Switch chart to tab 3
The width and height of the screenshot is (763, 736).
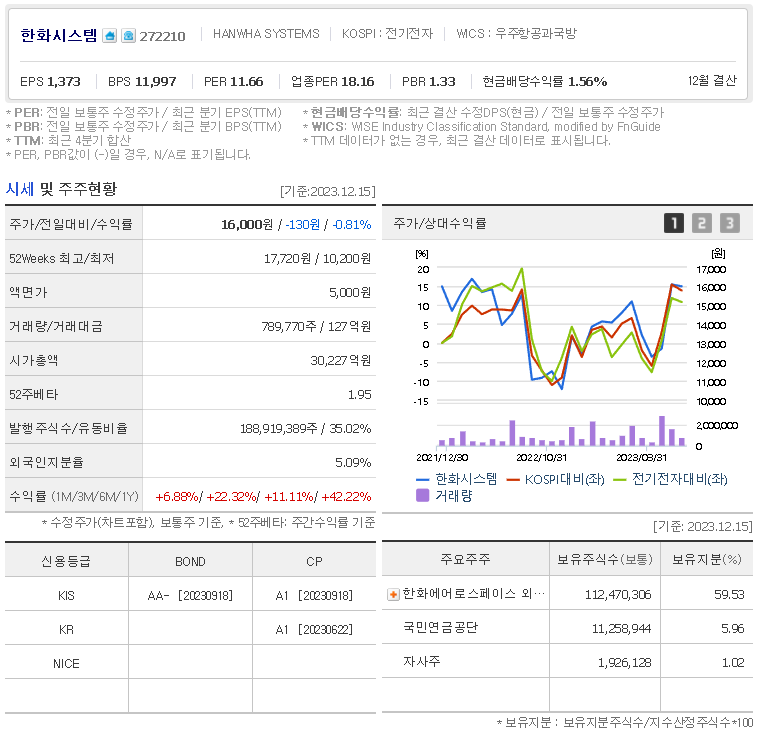point(729,223)
